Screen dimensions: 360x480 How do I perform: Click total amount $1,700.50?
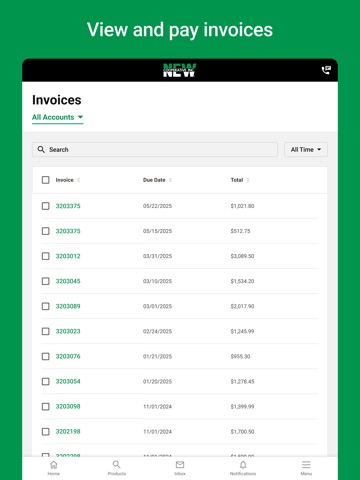[242, 432]
